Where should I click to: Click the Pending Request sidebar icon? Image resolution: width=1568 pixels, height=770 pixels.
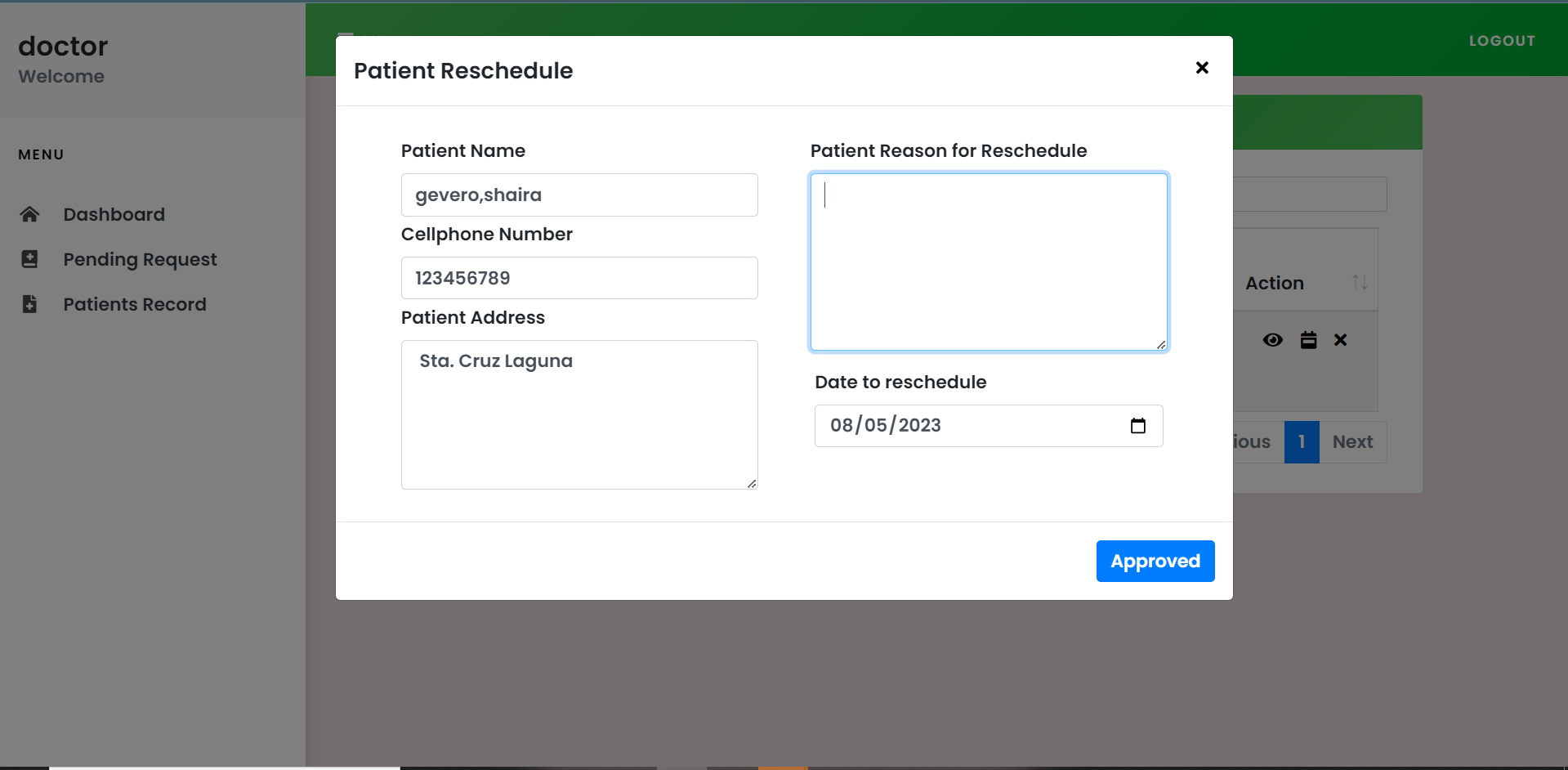click(29, 259)
